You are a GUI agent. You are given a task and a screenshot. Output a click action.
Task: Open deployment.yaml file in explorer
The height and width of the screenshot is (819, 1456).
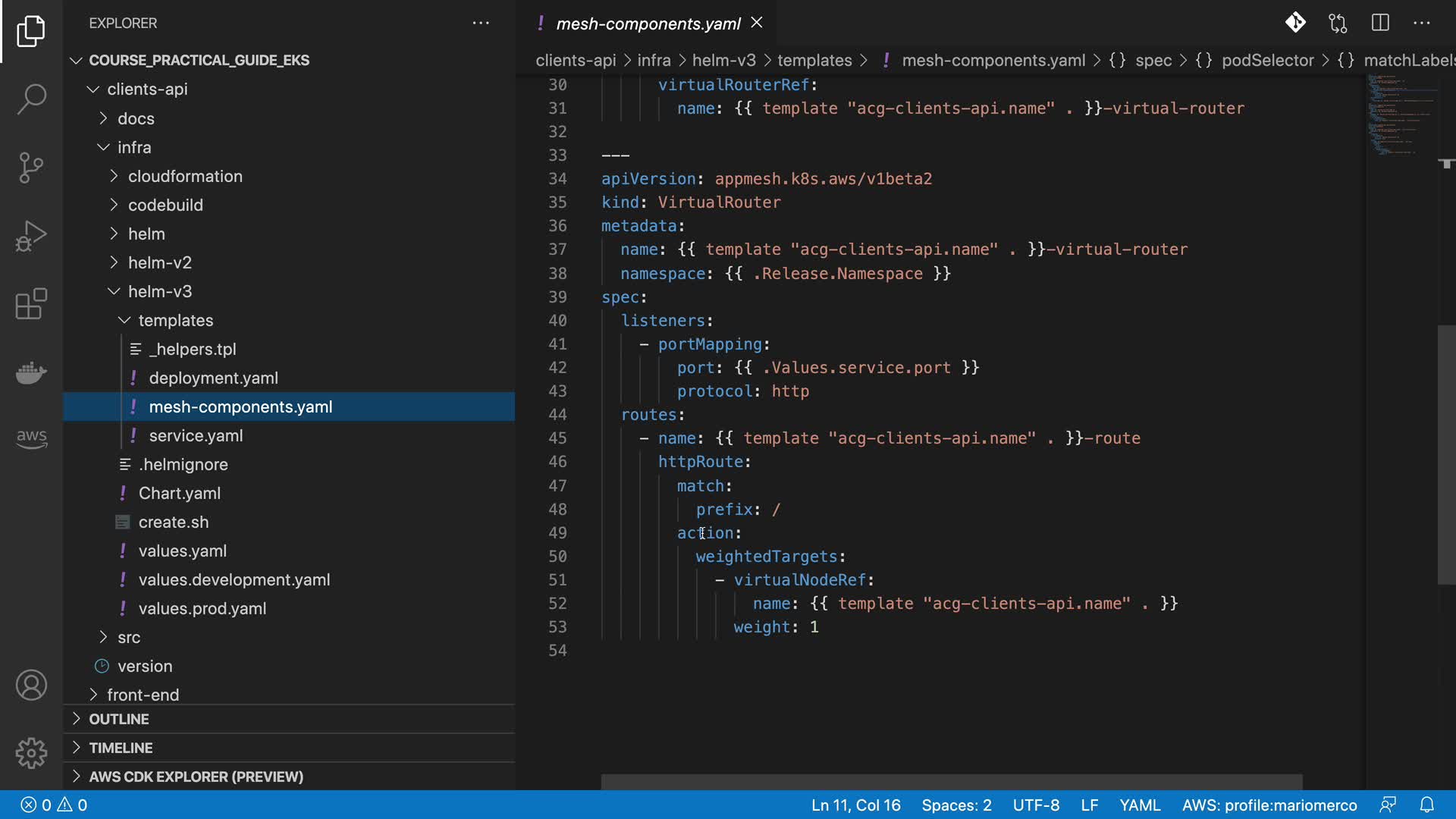pos(213,378)
